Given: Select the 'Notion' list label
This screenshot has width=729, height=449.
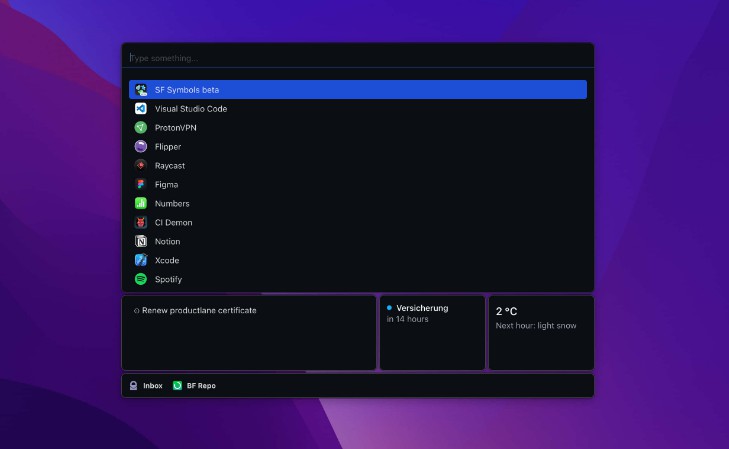Looking at the screenshot, I should (x=167, y=242).
